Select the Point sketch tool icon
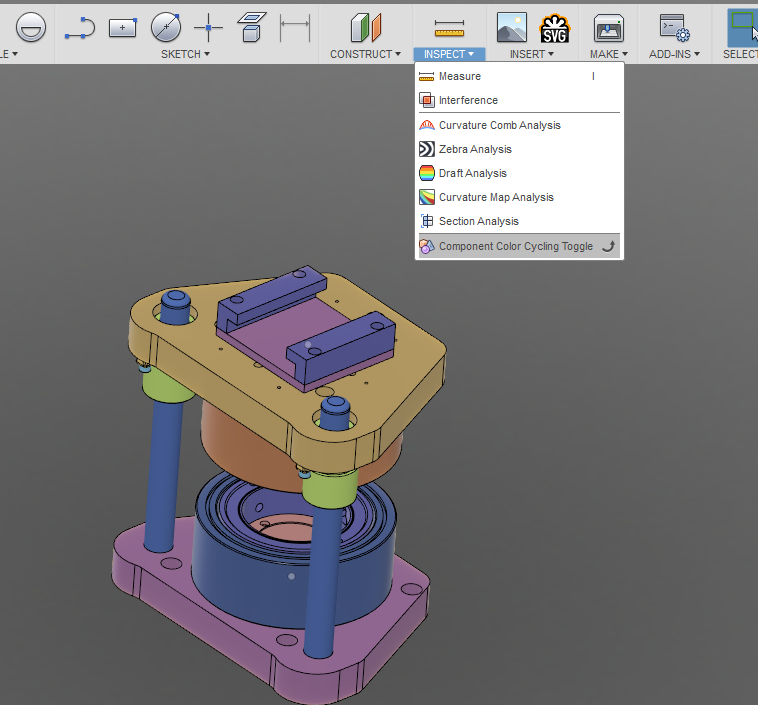Viewport: 758px width, 705px height. [x=208, y=27]
